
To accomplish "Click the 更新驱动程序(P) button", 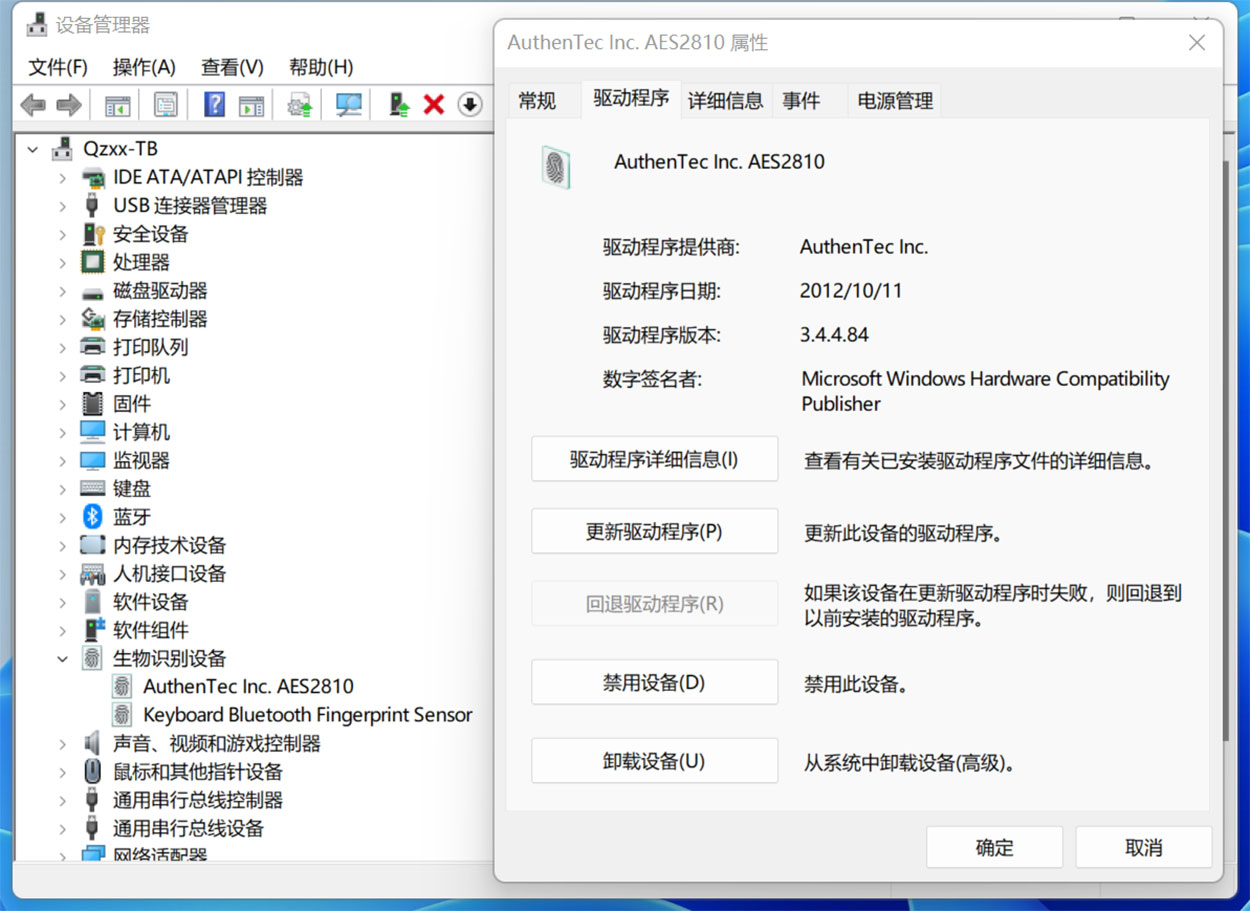I will click(654, 531).
